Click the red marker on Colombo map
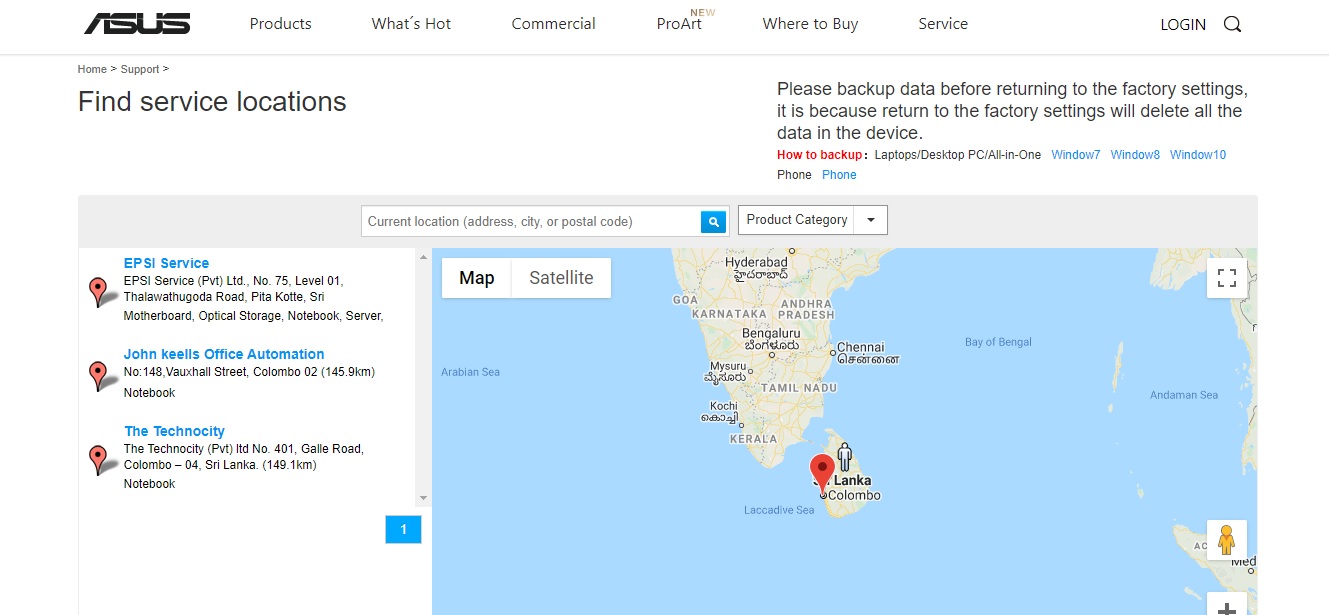The image size is (1329, 615). pyautogui.click(x=822, y=474)
